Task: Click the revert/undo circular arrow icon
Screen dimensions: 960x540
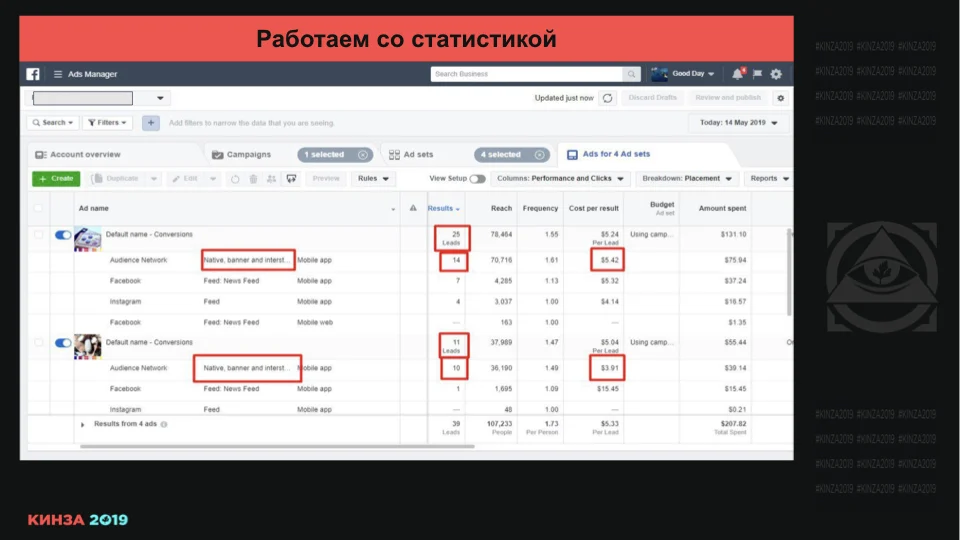Action: [235, 179]
